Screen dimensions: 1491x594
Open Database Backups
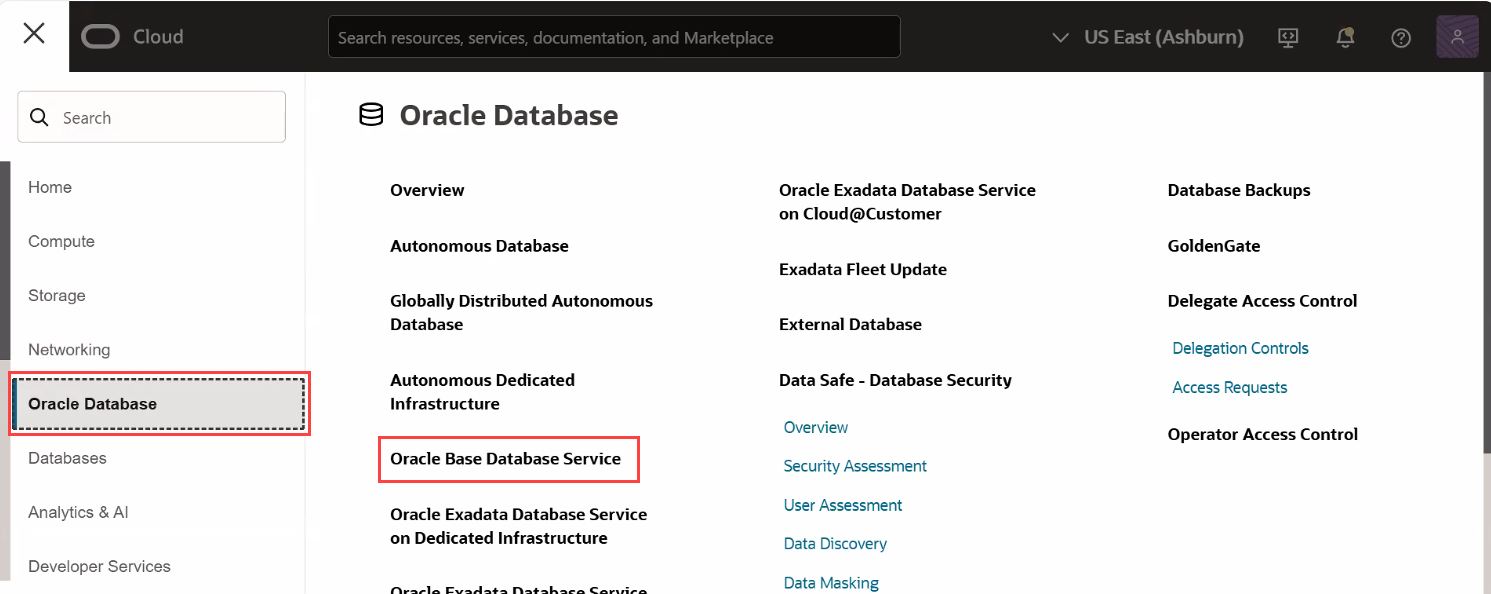click(1239, 190)
